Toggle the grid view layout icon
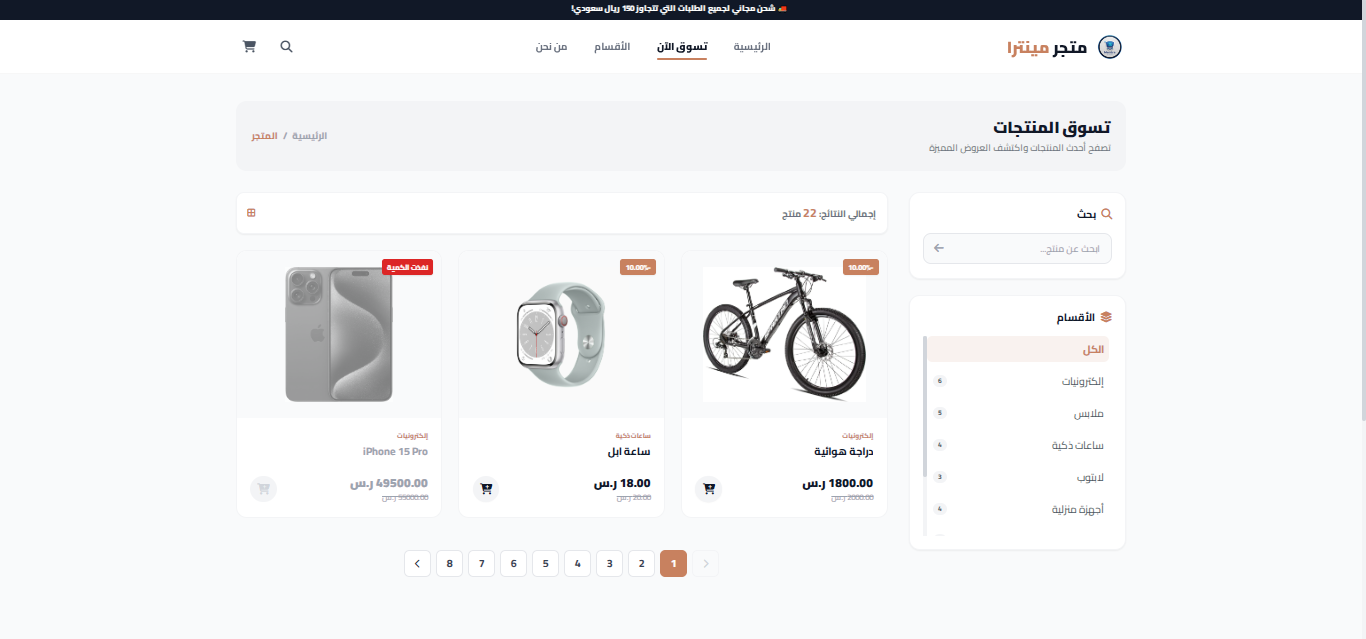This screenshot has height=639, width=1366. 251,213
